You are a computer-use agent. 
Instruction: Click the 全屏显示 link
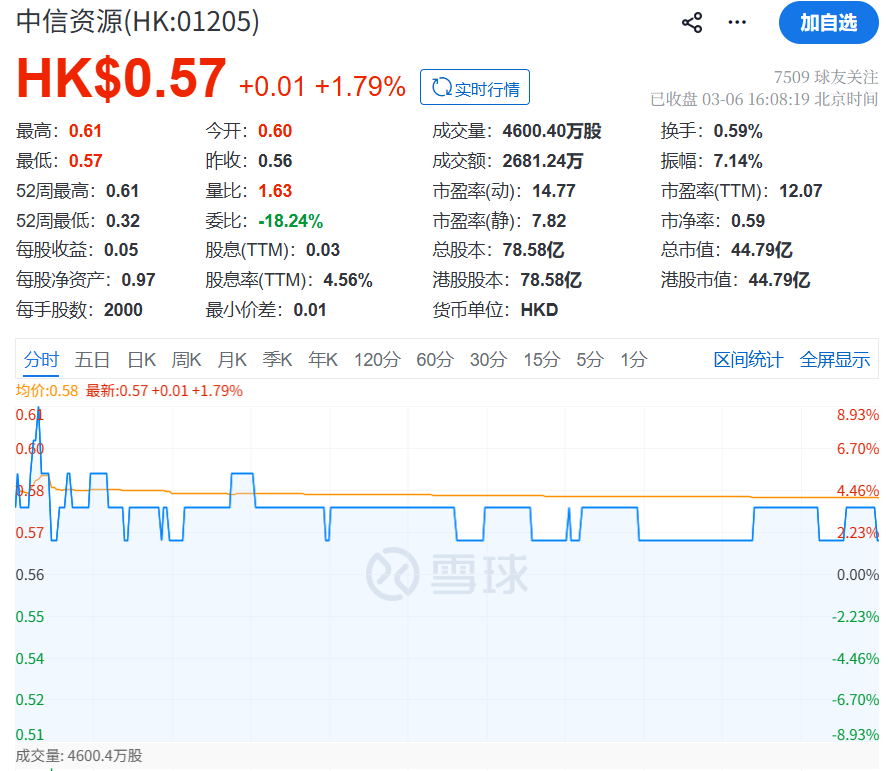point(834,360)
